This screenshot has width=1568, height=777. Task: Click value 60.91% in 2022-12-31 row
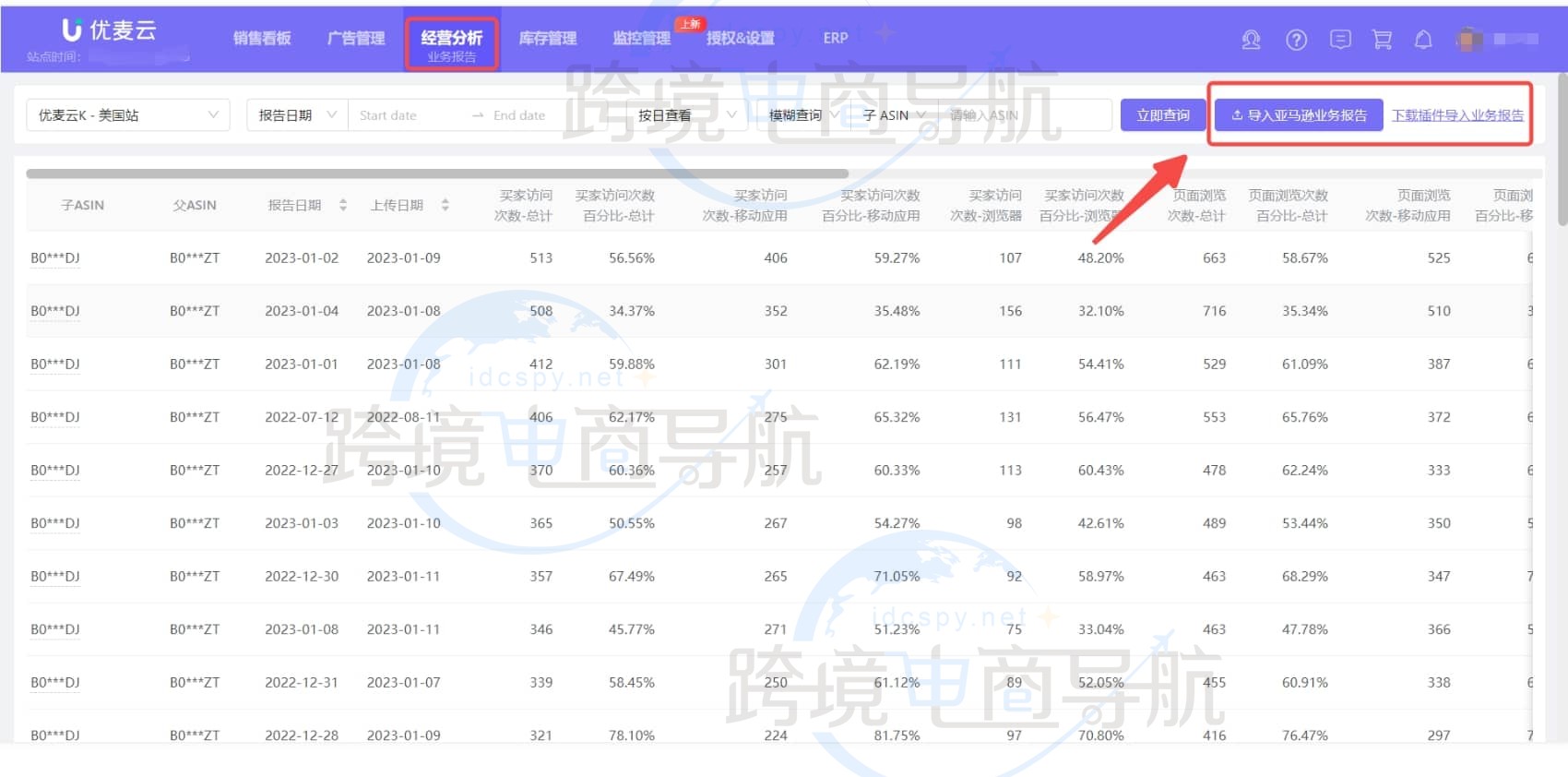pos(1305,682)
